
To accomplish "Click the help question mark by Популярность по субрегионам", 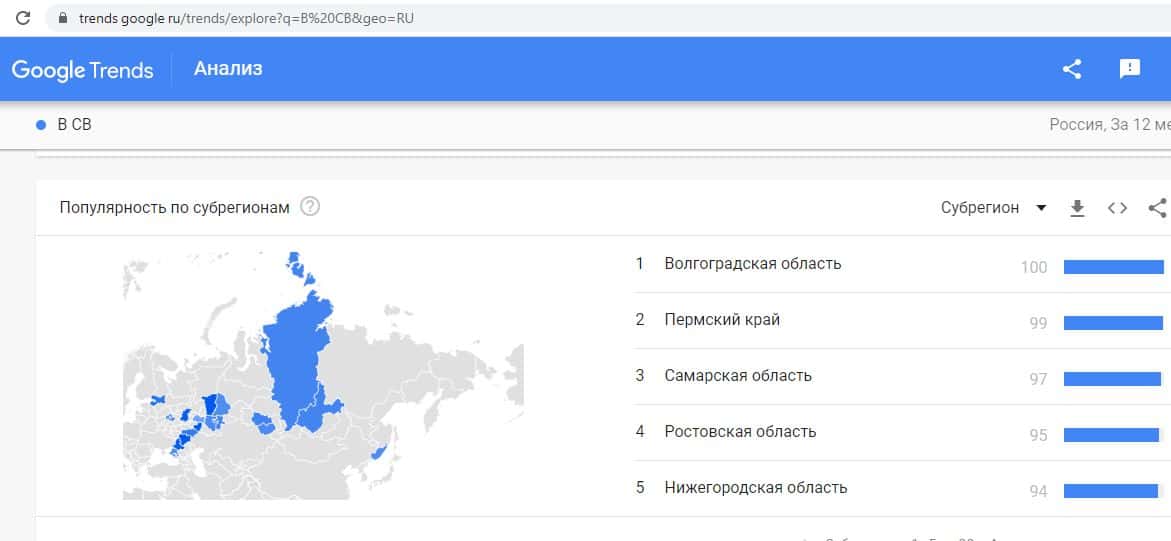I will [x=310, y=207].
